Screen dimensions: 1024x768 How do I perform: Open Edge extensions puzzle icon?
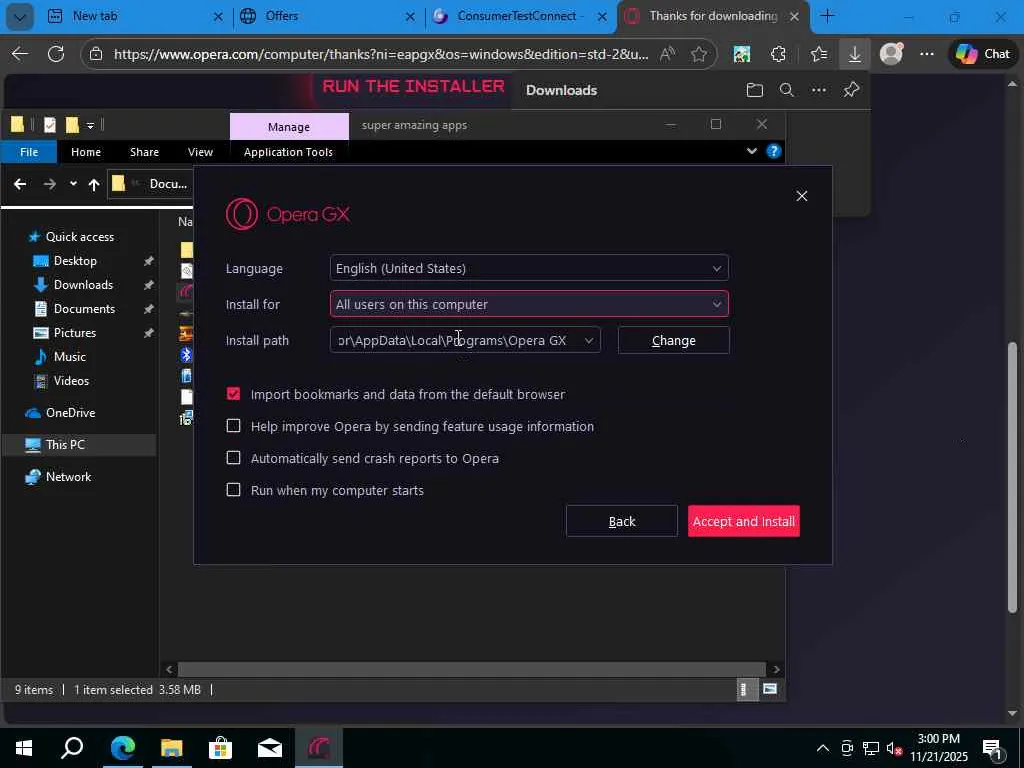pos(778,54)
